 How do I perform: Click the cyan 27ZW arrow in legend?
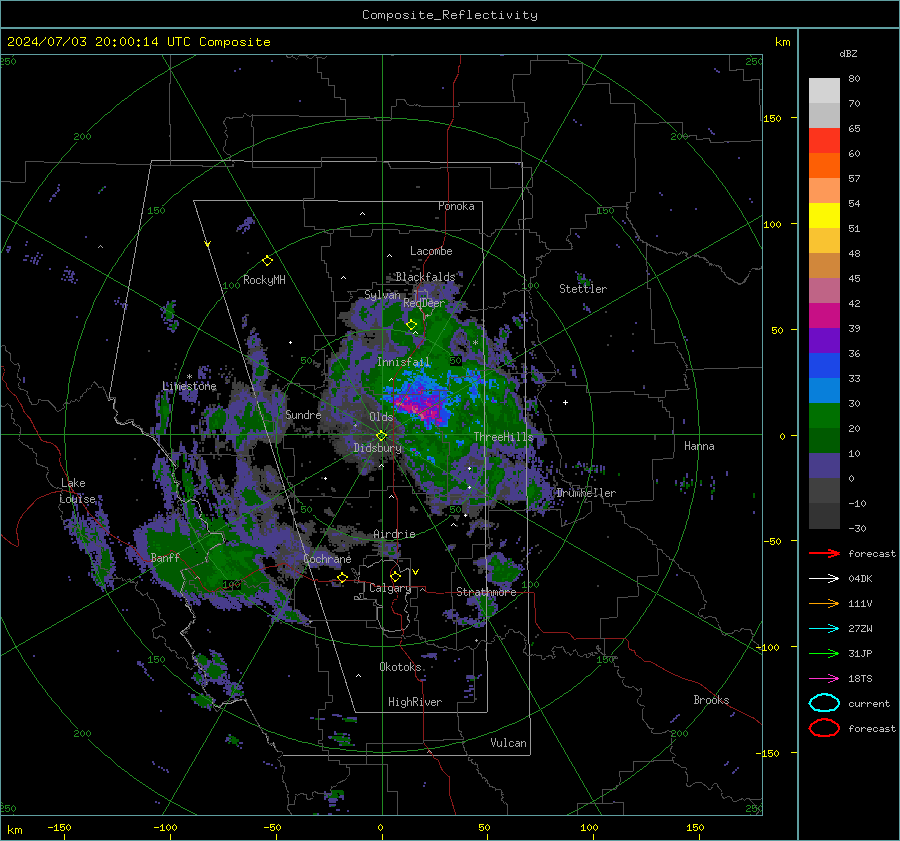pyautogui.click(x=824, y=629)
